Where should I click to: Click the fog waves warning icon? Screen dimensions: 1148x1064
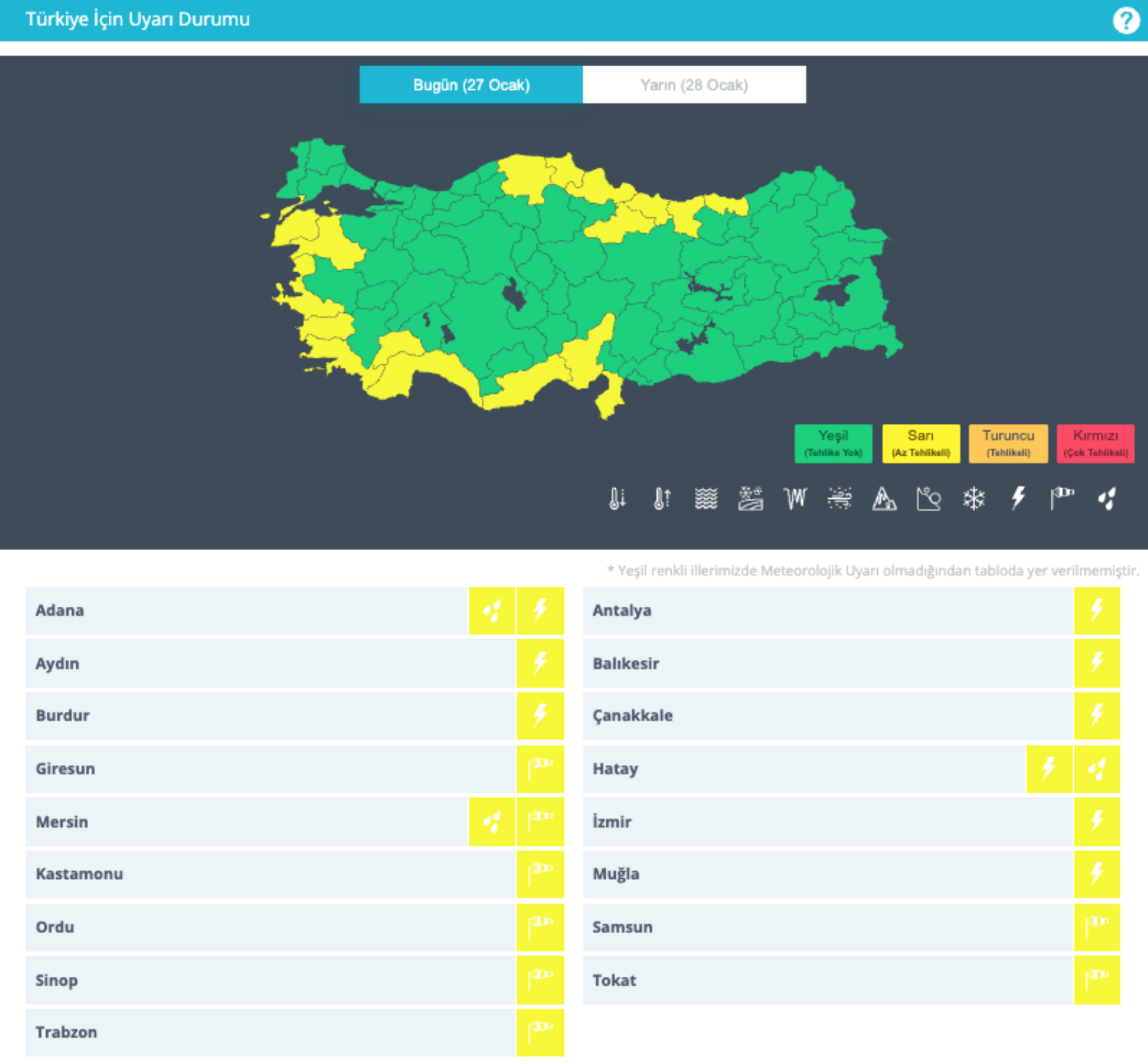pyautogui.click(x=706, y=499)
